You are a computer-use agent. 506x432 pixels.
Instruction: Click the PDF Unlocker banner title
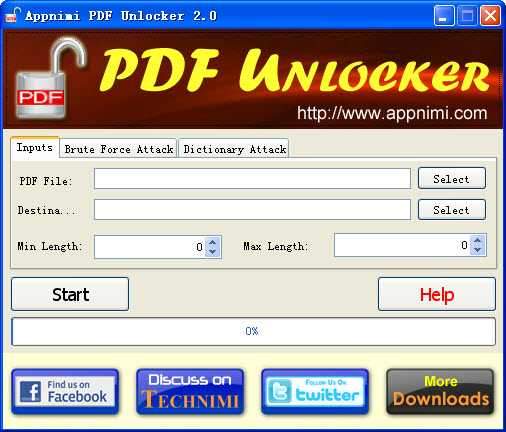(294, 71)
